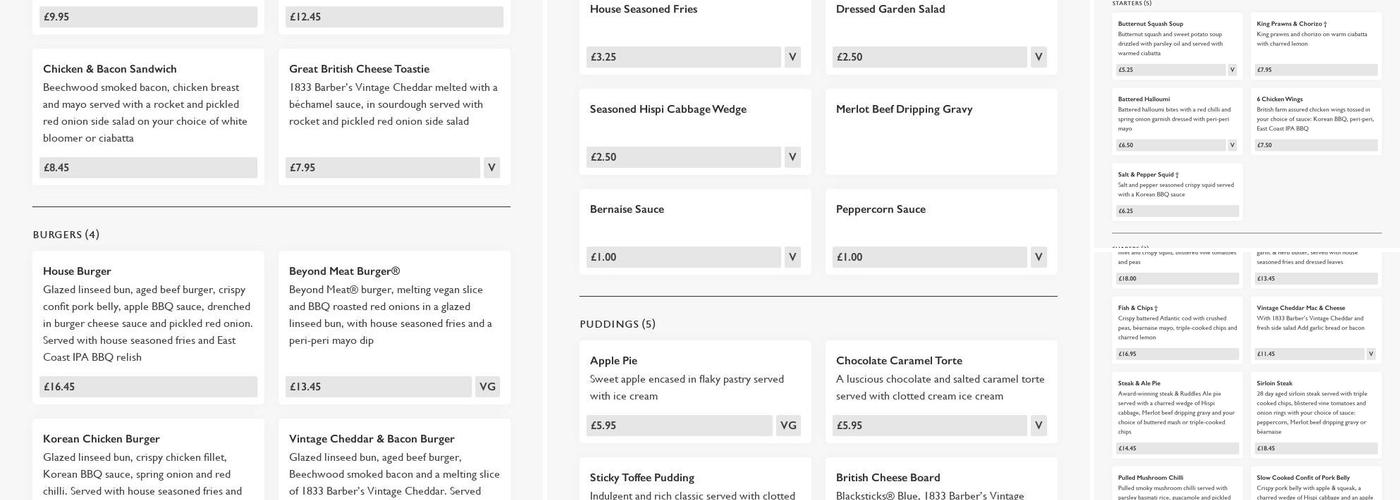This screenshot has width=1400, height=500.
Task: Click the £8.45 Chicken & Bacon Sandwich price
Action: point(148,168)
